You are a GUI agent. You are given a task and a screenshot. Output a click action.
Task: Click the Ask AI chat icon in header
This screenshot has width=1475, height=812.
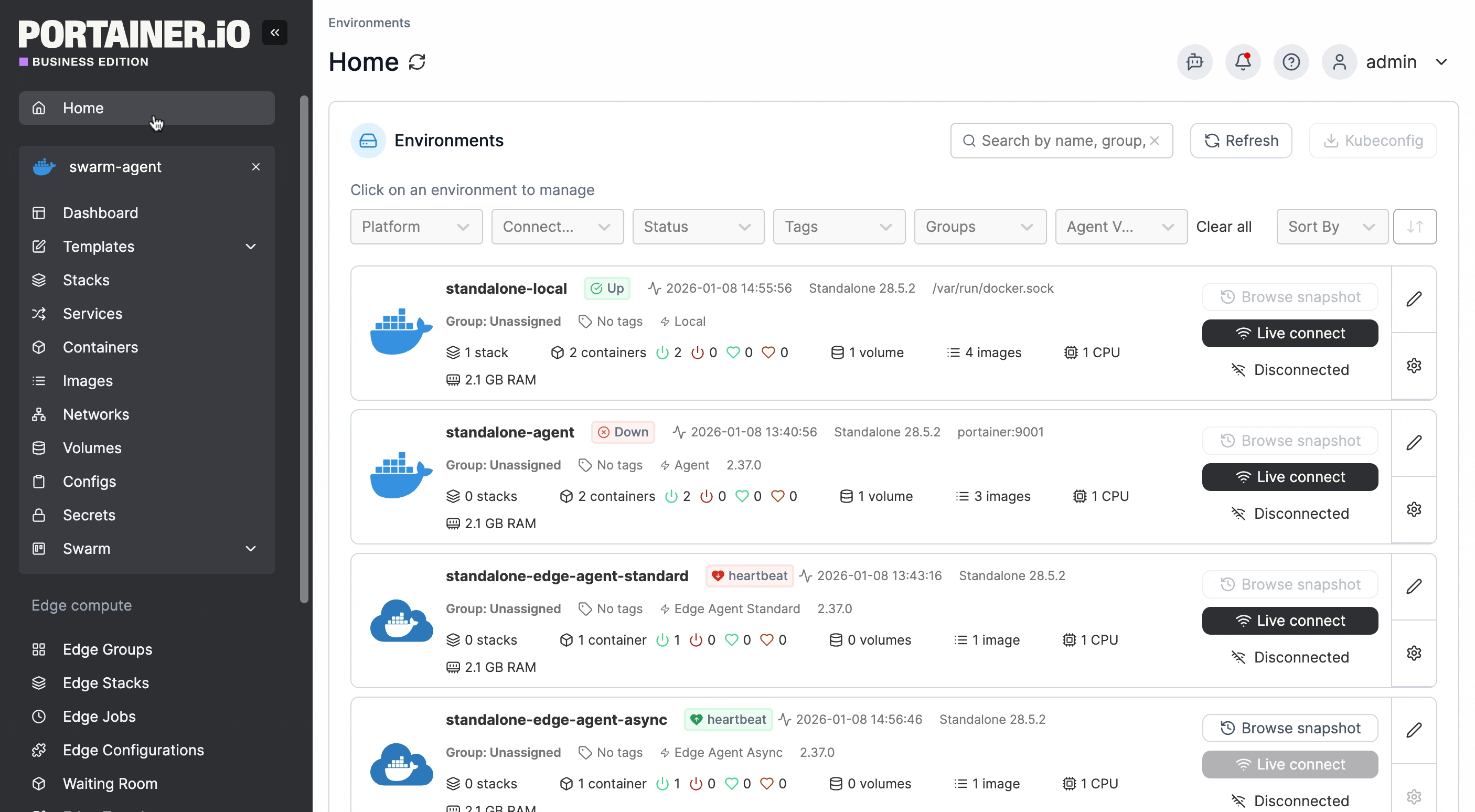[x=1194, y=62]
